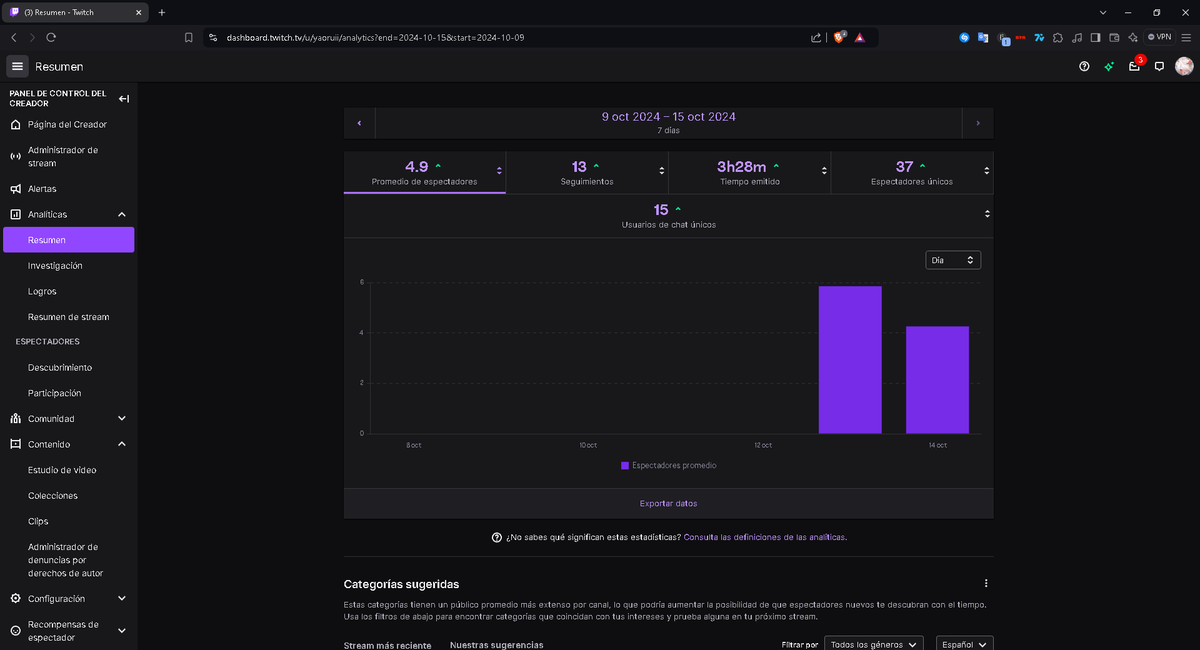Open the Todos los géneros filter dropdown
The width and height of the screenshot is (1200, 650).
coord(873,644)
